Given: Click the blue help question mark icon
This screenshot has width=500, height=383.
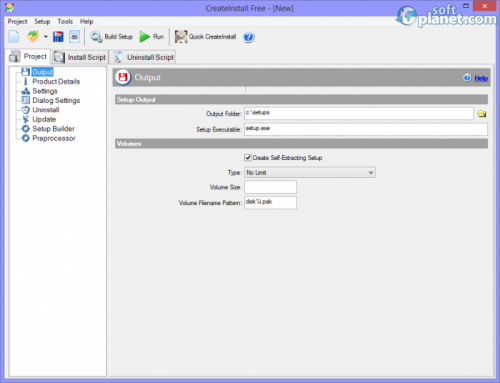Looking at the screenshot, I should (248, 37).
